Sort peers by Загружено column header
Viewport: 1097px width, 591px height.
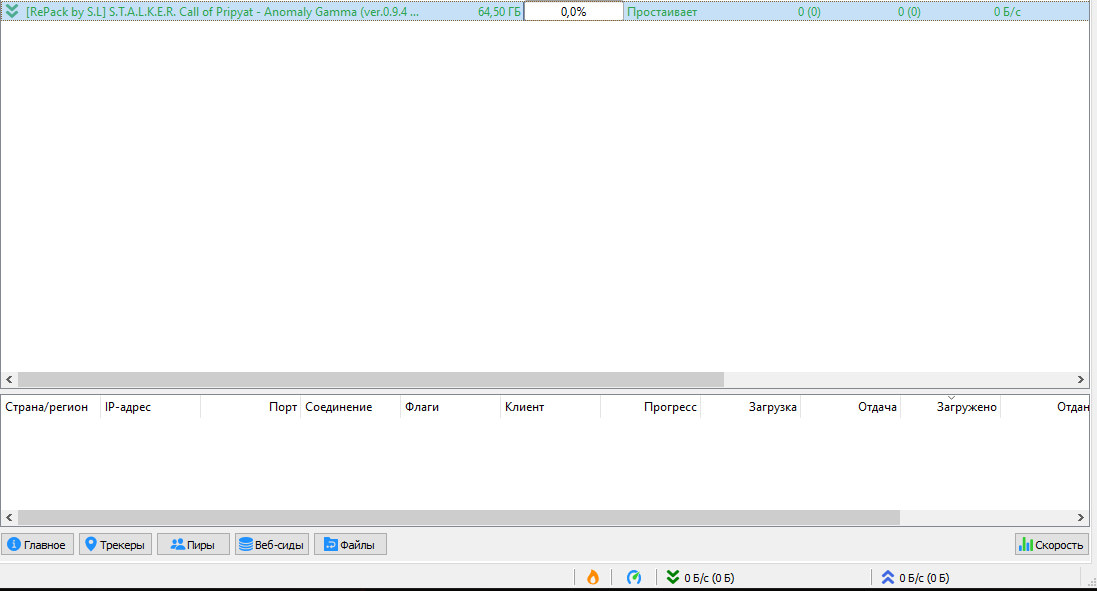click(x=966, y=407)
